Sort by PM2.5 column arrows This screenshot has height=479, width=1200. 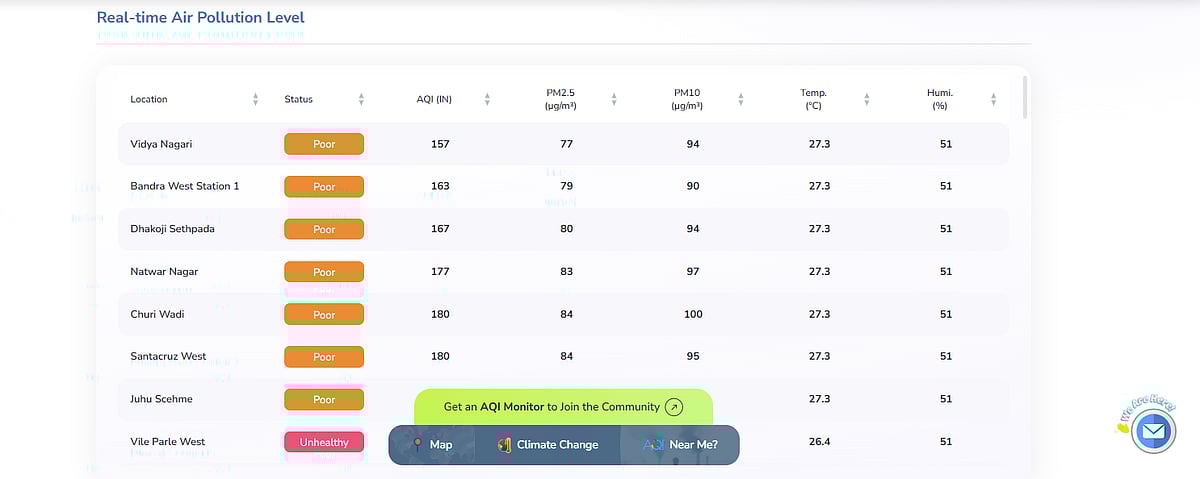coord(614,99)
